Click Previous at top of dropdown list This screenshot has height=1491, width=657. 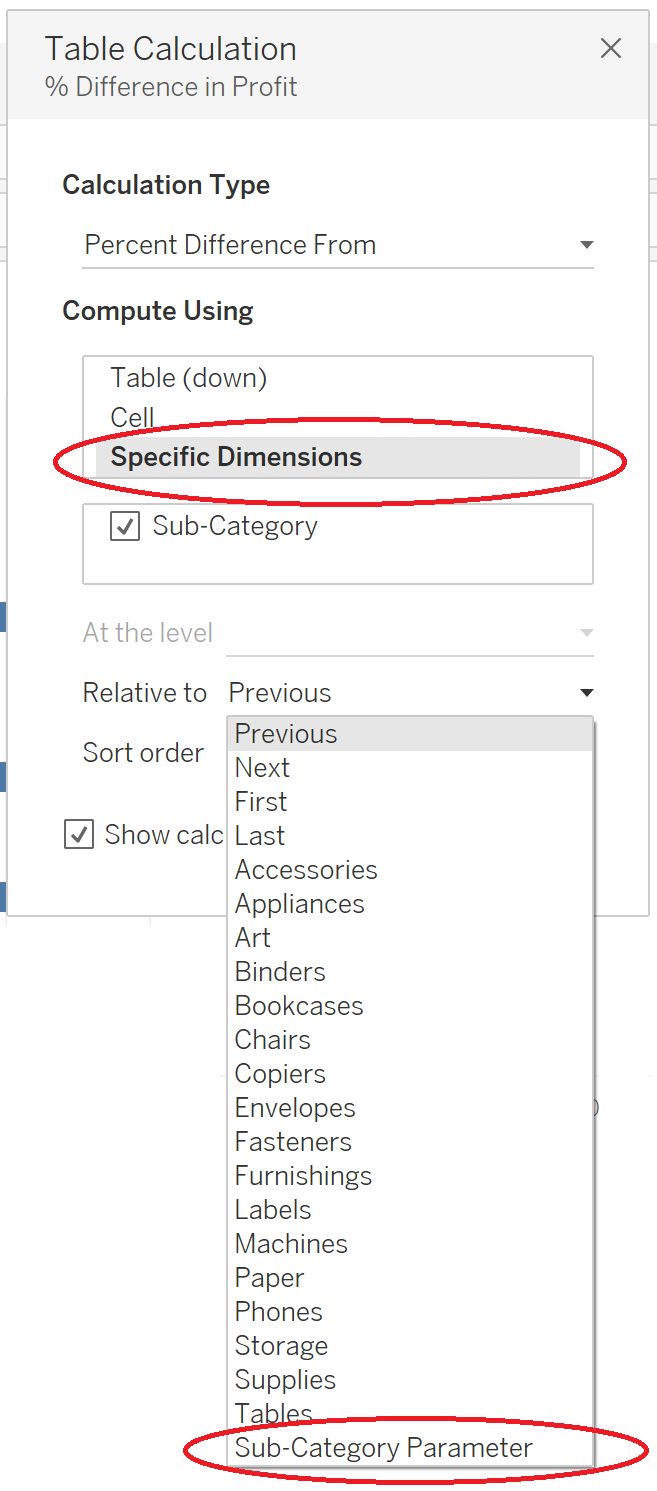click(x=286, y=734)
